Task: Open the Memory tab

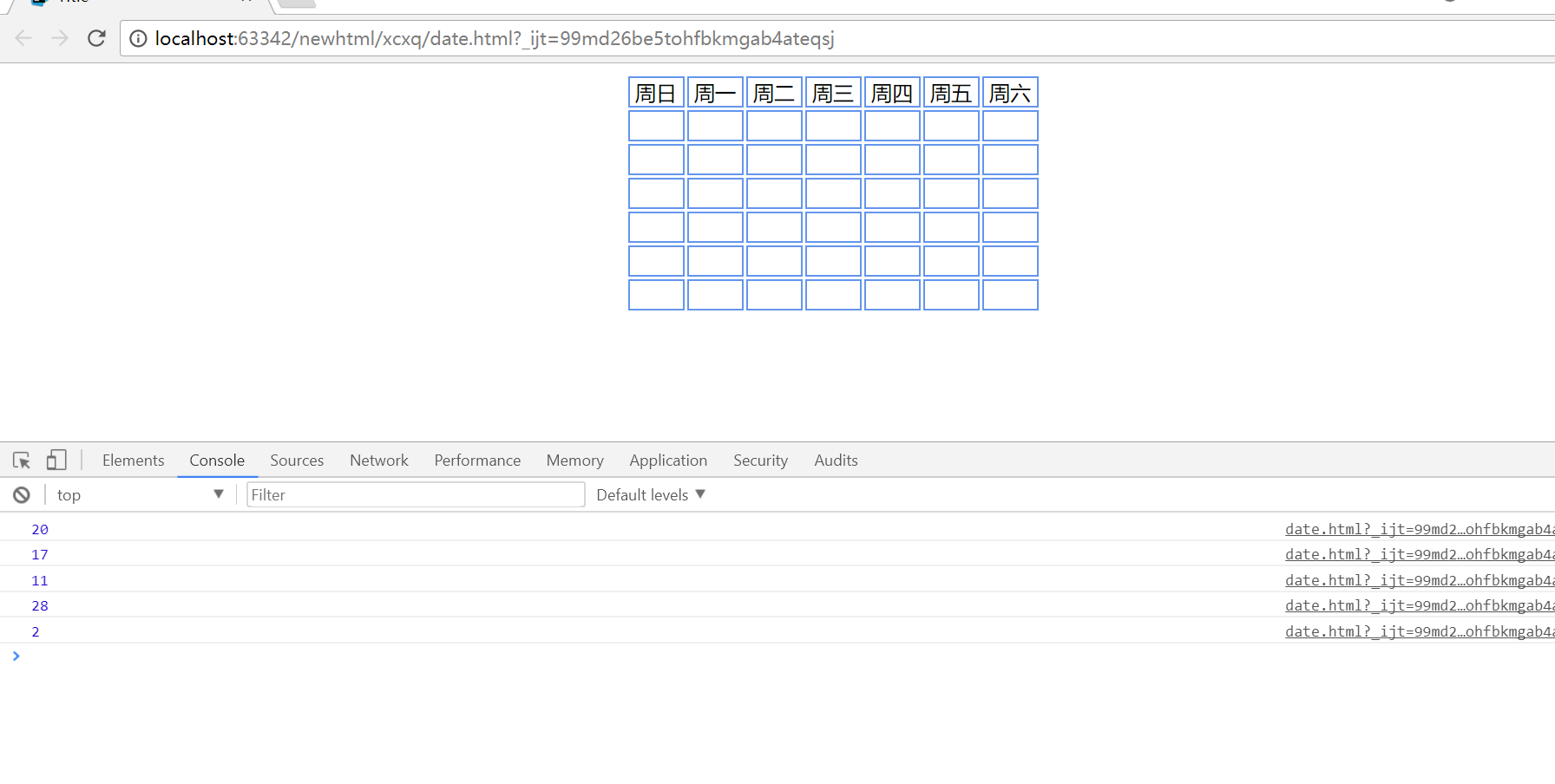Action: click(x=574, y=461)
